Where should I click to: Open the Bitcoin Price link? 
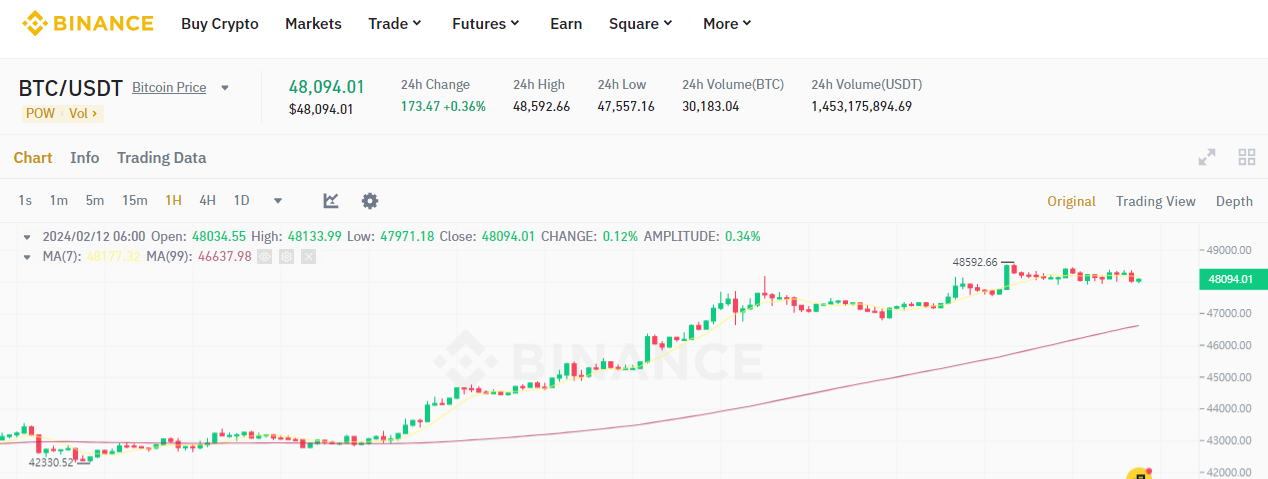tap(169, 87)
